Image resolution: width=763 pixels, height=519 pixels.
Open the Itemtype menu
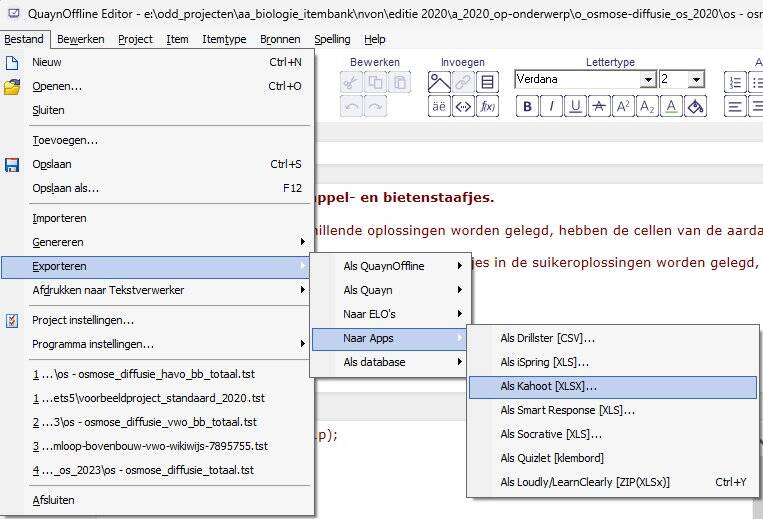(224, 39)
